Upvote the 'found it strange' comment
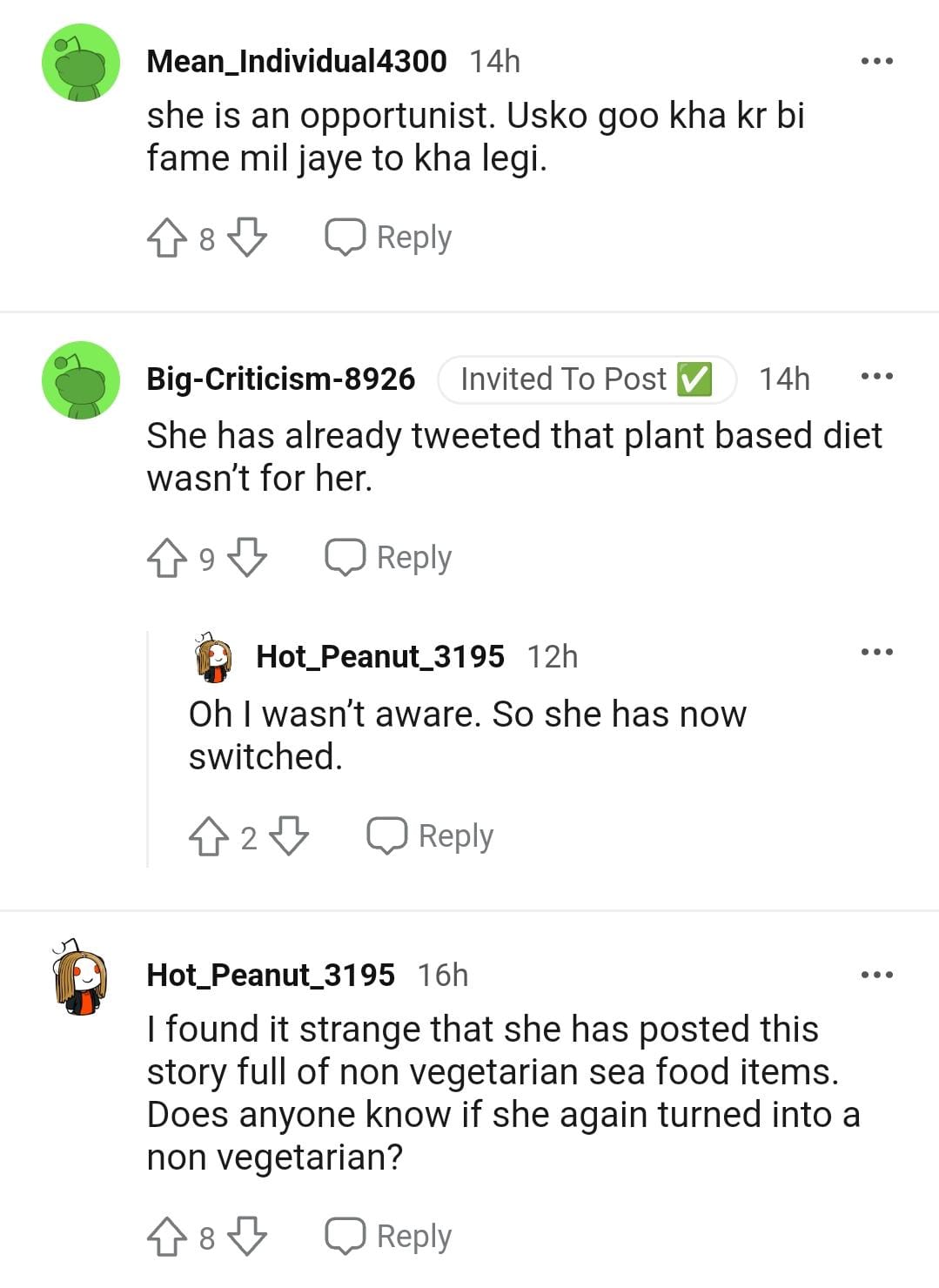This screenshot has width=939, height=1288. (166, 1237)
